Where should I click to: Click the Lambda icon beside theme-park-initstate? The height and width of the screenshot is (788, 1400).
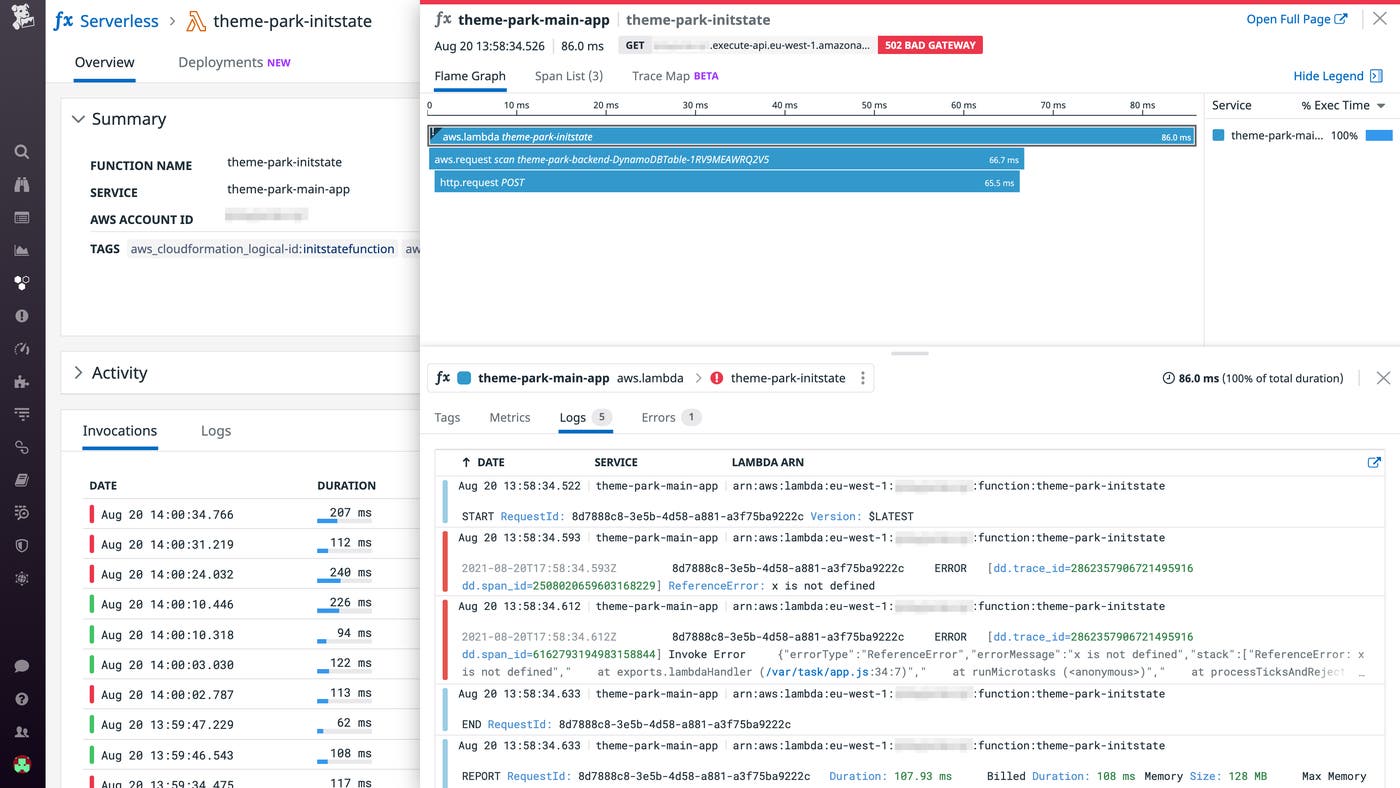(x=196, y=21)
